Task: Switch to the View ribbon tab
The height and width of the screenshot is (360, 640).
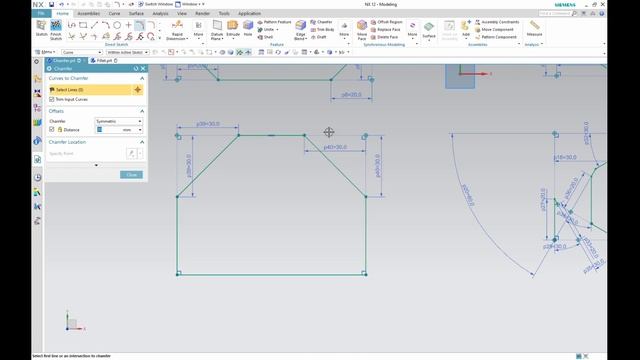Action: (182, 13)
